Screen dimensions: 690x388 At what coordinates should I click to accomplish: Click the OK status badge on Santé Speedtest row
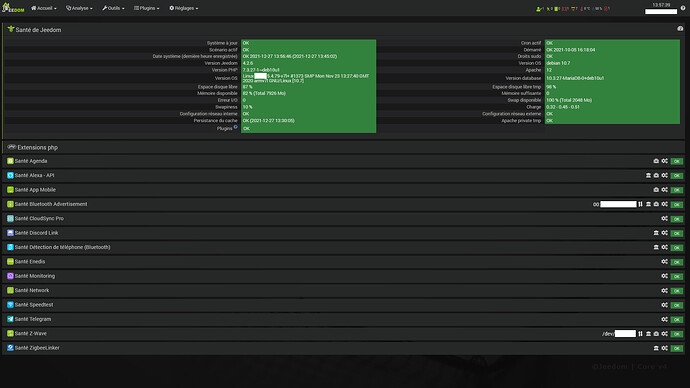(677, 305)
